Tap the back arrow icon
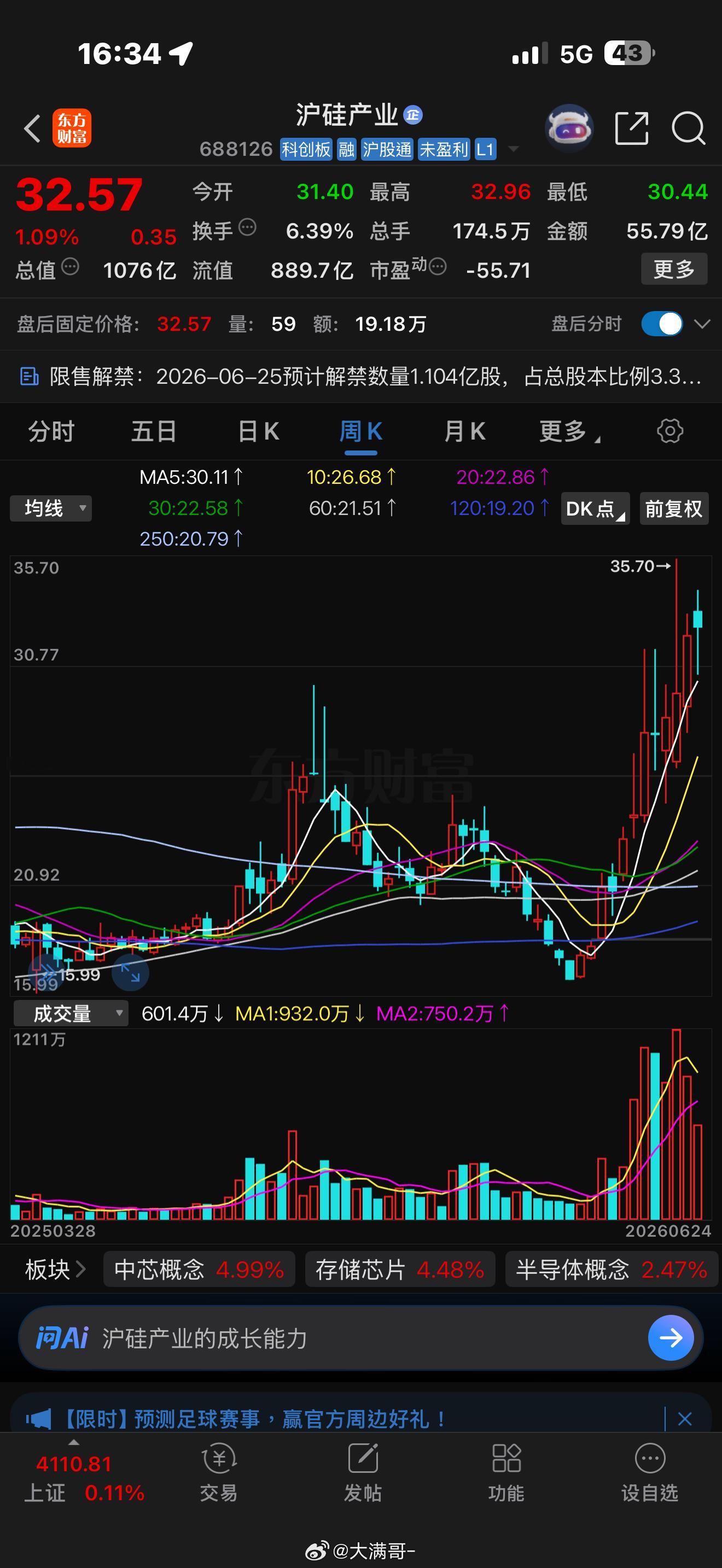The height and width of the screenshot is (1568, 722). click(x=32, y=128)
